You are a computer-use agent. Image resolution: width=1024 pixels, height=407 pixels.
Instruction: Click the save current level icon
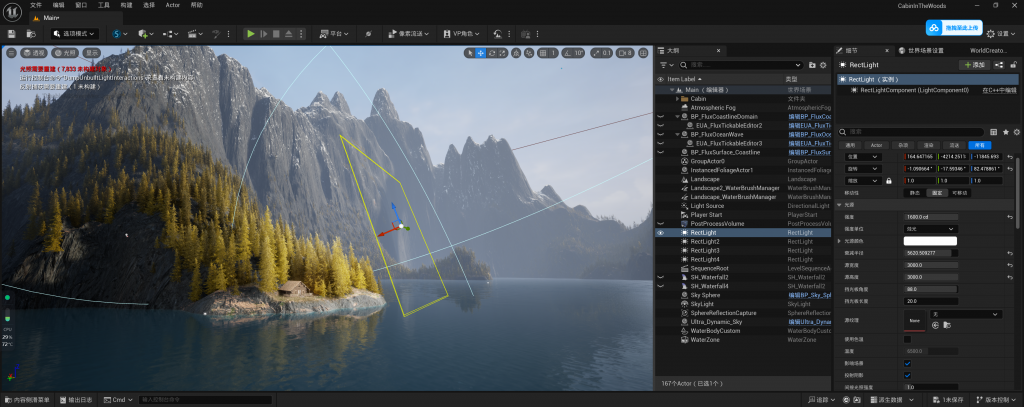point(11,33)
